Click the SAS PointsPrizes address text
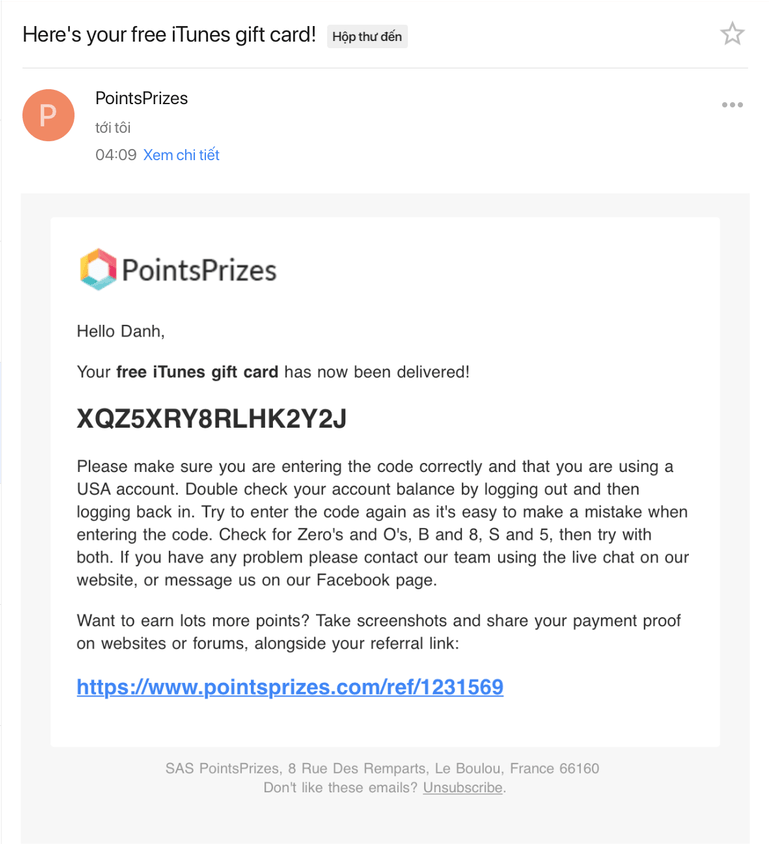 [x=384, y=768]
